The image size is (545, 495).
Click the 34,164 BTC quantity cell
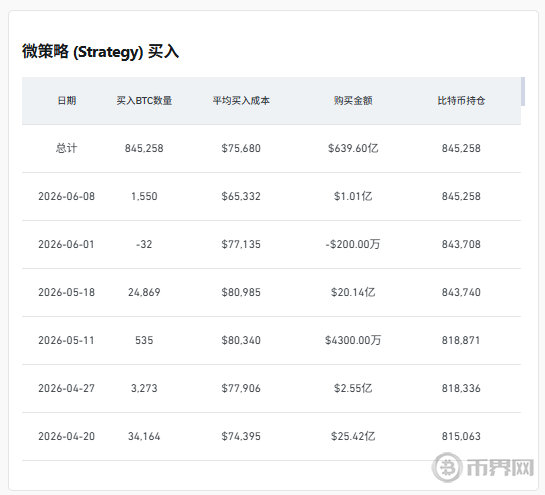coord(144,436)
